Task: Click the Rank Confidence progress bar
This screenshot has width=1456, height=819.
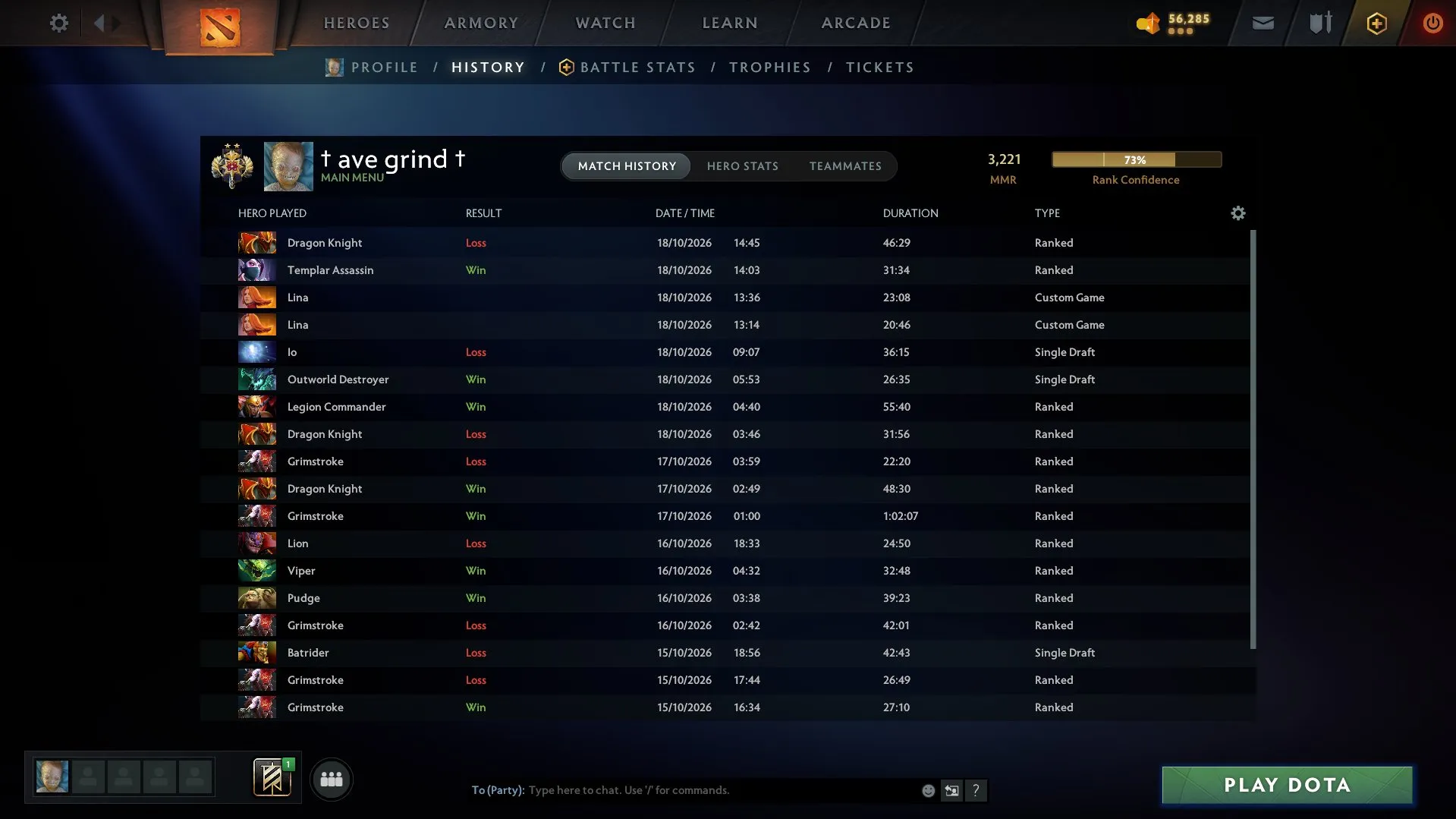Action: coord(1137,159)
